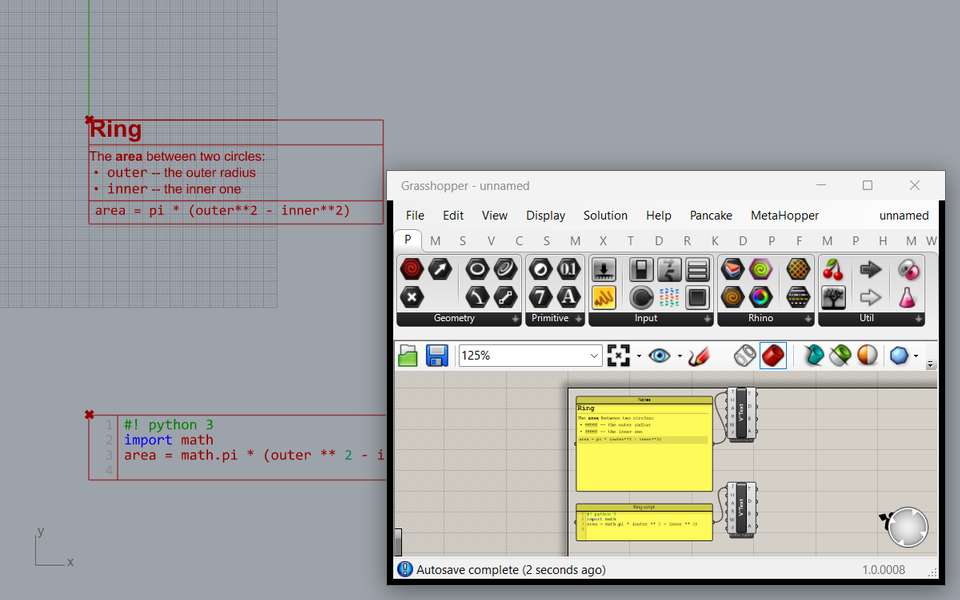Pick the 0.1 Number primitive icon
Image resolution: width=960 pixels, height=600 pixels.
point(568,269)
